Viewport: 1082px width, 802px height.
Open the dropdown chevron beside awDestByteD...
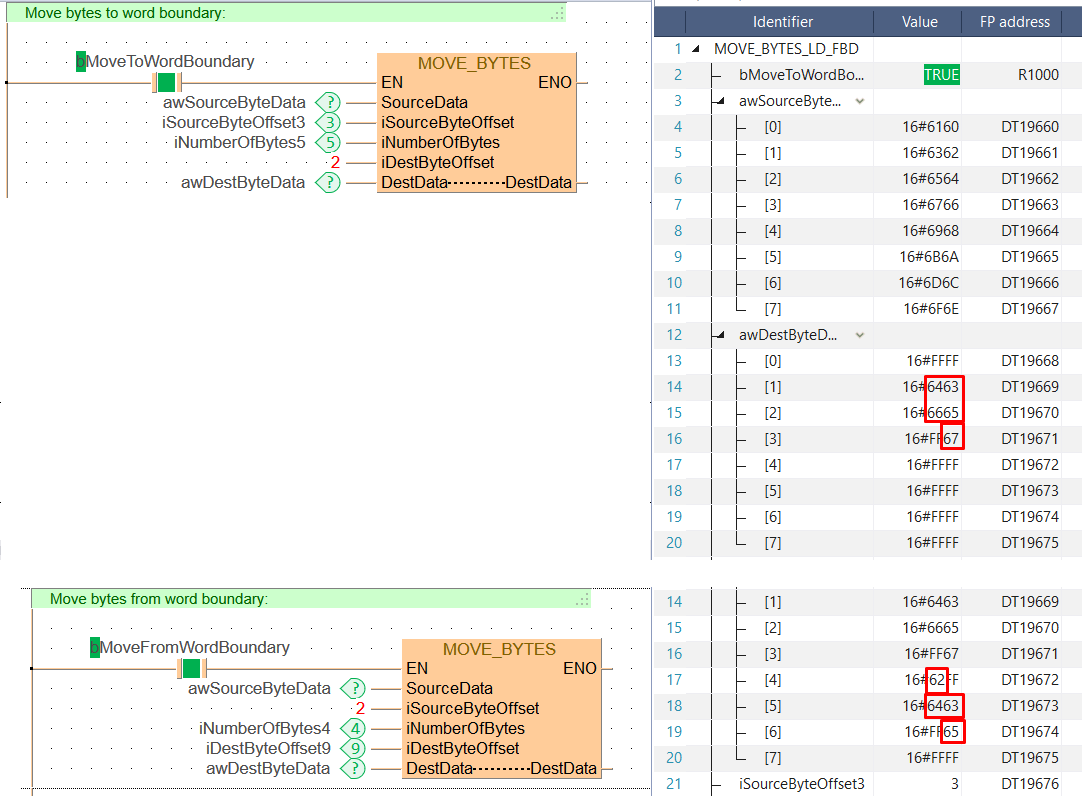coord(859,335)
